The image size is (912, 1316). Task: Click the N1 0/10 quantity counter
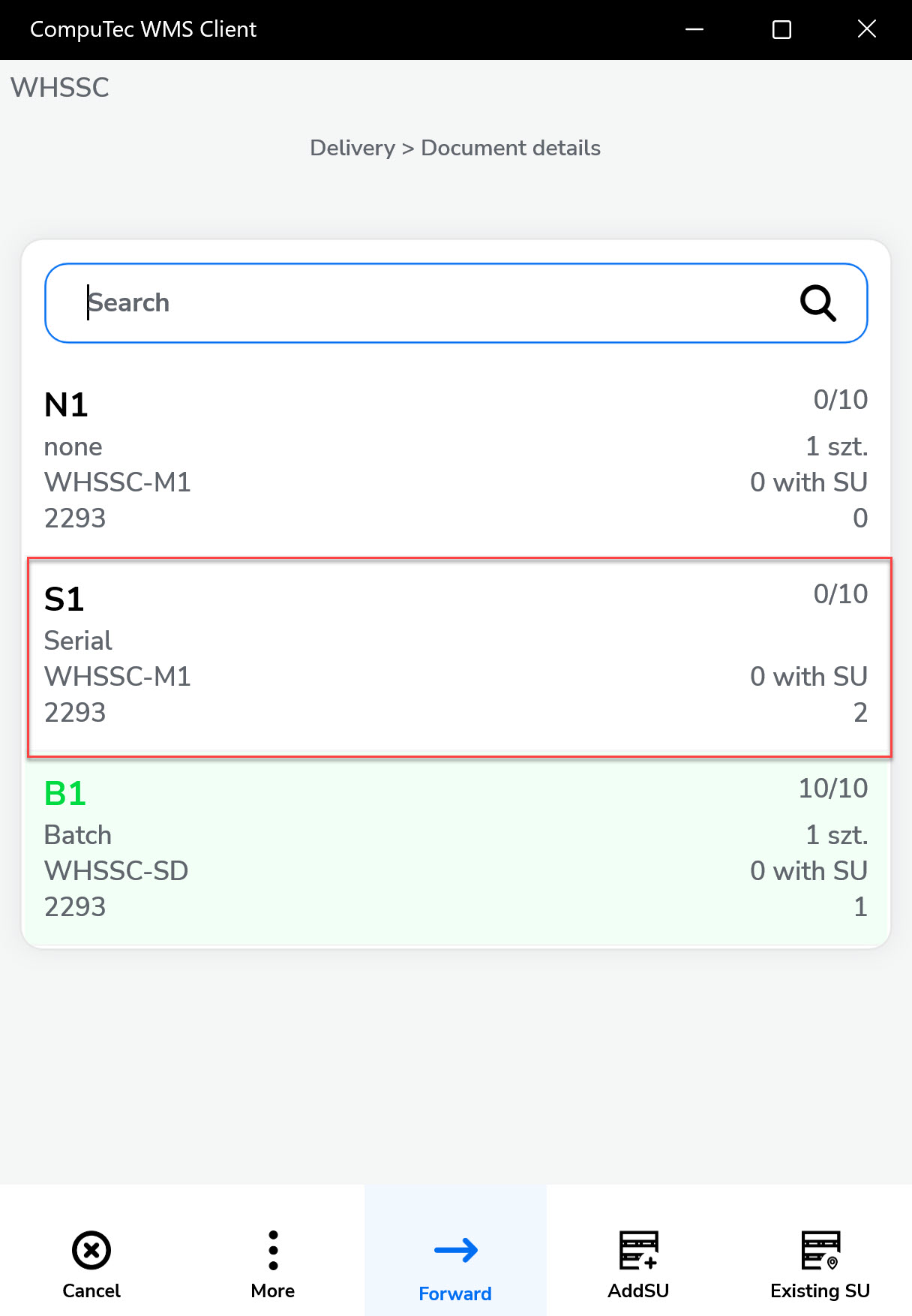[840, 400]
